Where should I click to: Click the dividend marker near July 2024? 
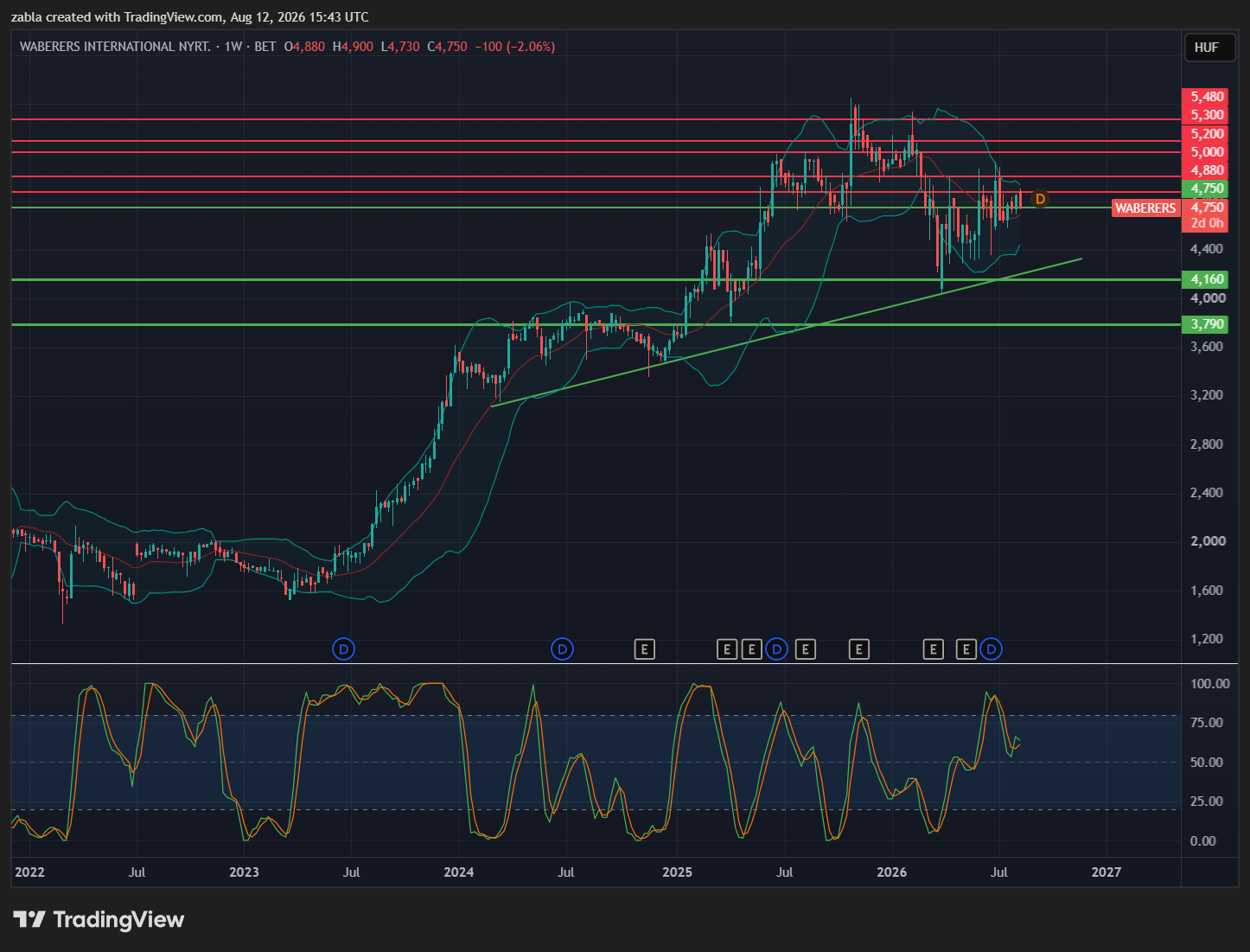pos(562,649)
